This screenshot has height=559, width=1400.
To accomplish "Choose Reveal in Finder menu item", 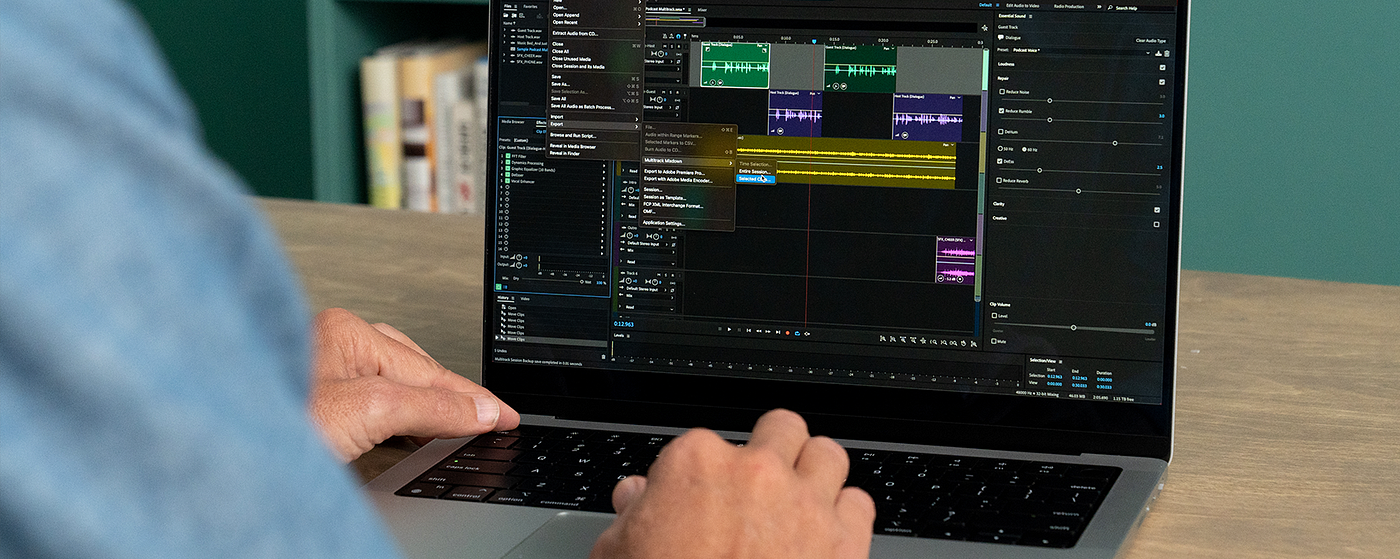I will point(565,153).
